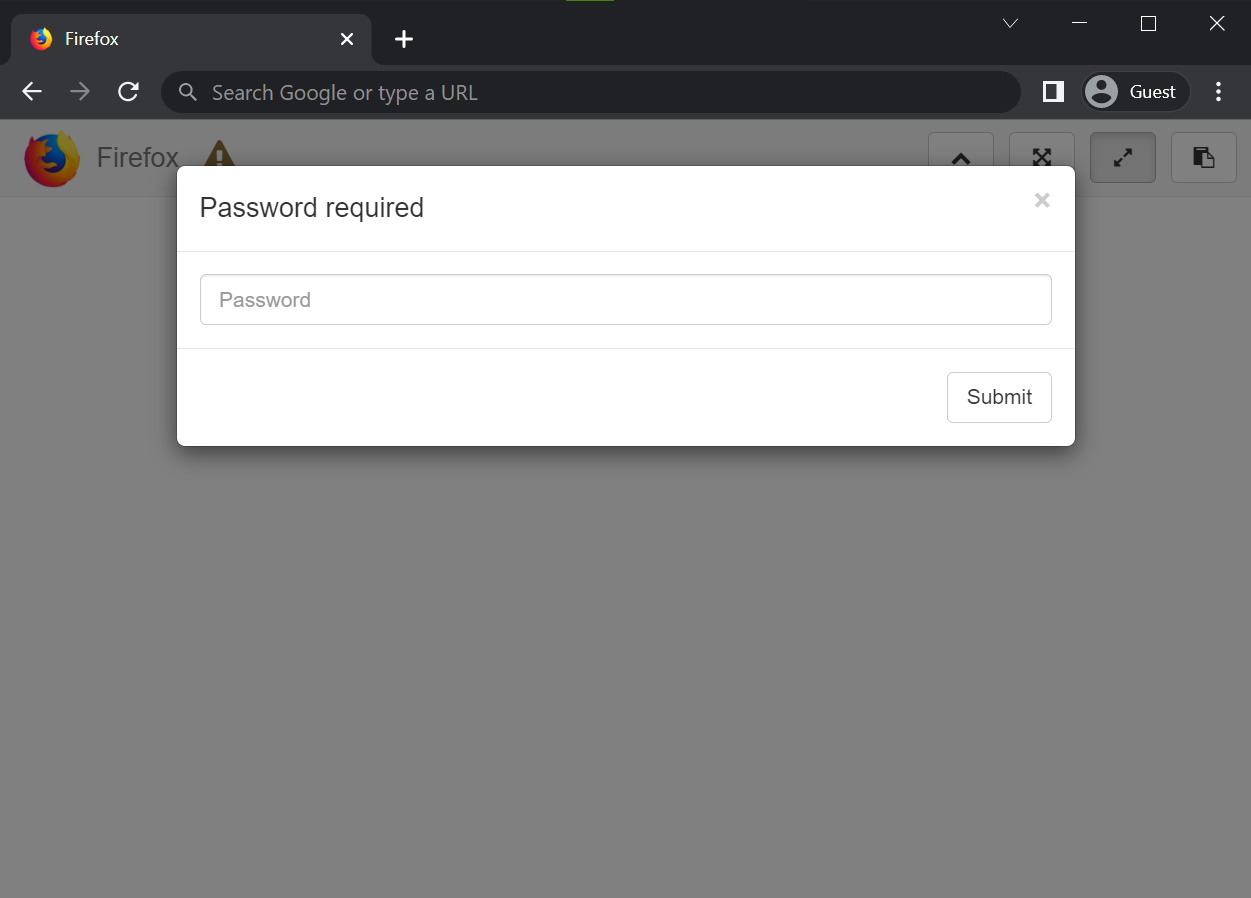This screenshot has width=1251, height=898.
Task: Click the four-arrow fullscreen icon button
Action: (x=1041, y=157)
